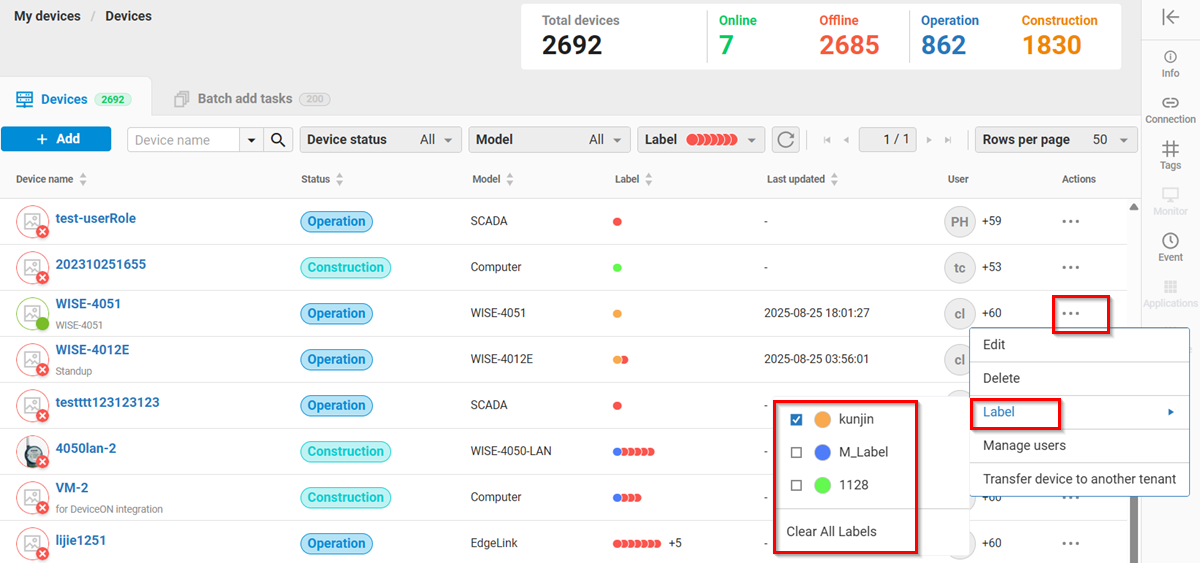Viewport: 1200px width, 563px height.
Task: Click the refresh list icon
Action: [x=786, y=140]
